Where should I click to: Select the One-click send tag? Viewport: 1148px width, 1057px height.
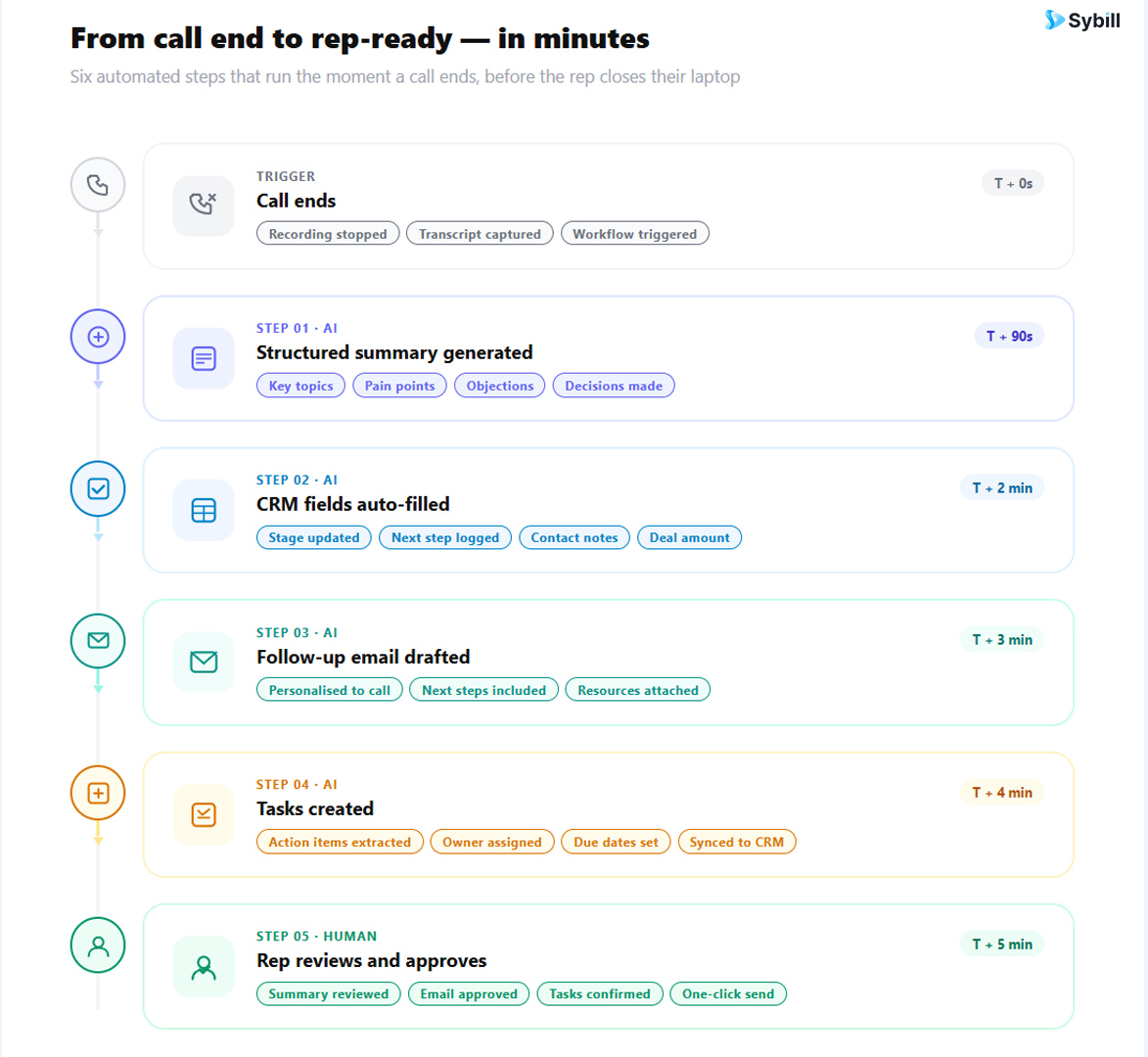tap(728, 993)
